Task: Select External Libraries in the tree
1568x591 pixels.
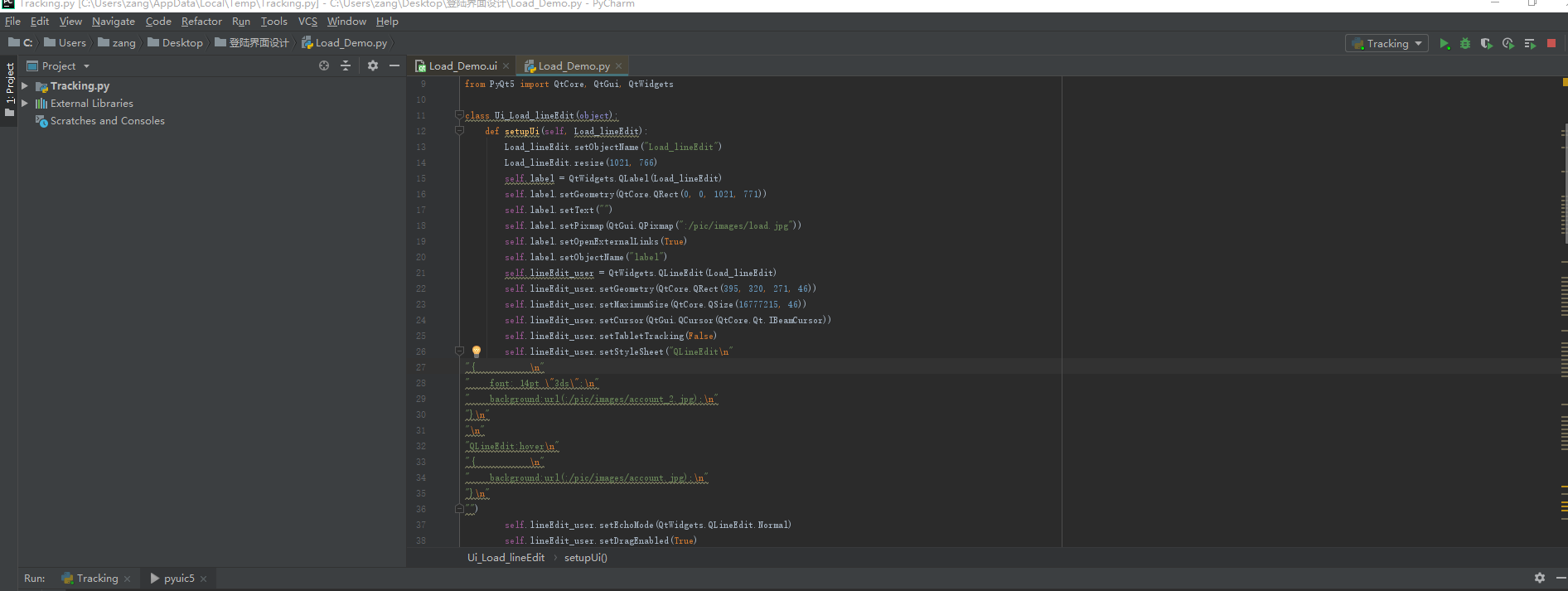Action: (91, 103)
